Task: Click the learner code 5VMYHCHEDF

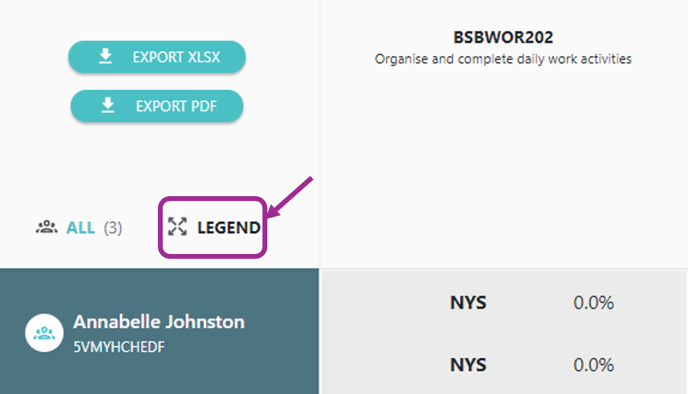Action: (119, 347)
